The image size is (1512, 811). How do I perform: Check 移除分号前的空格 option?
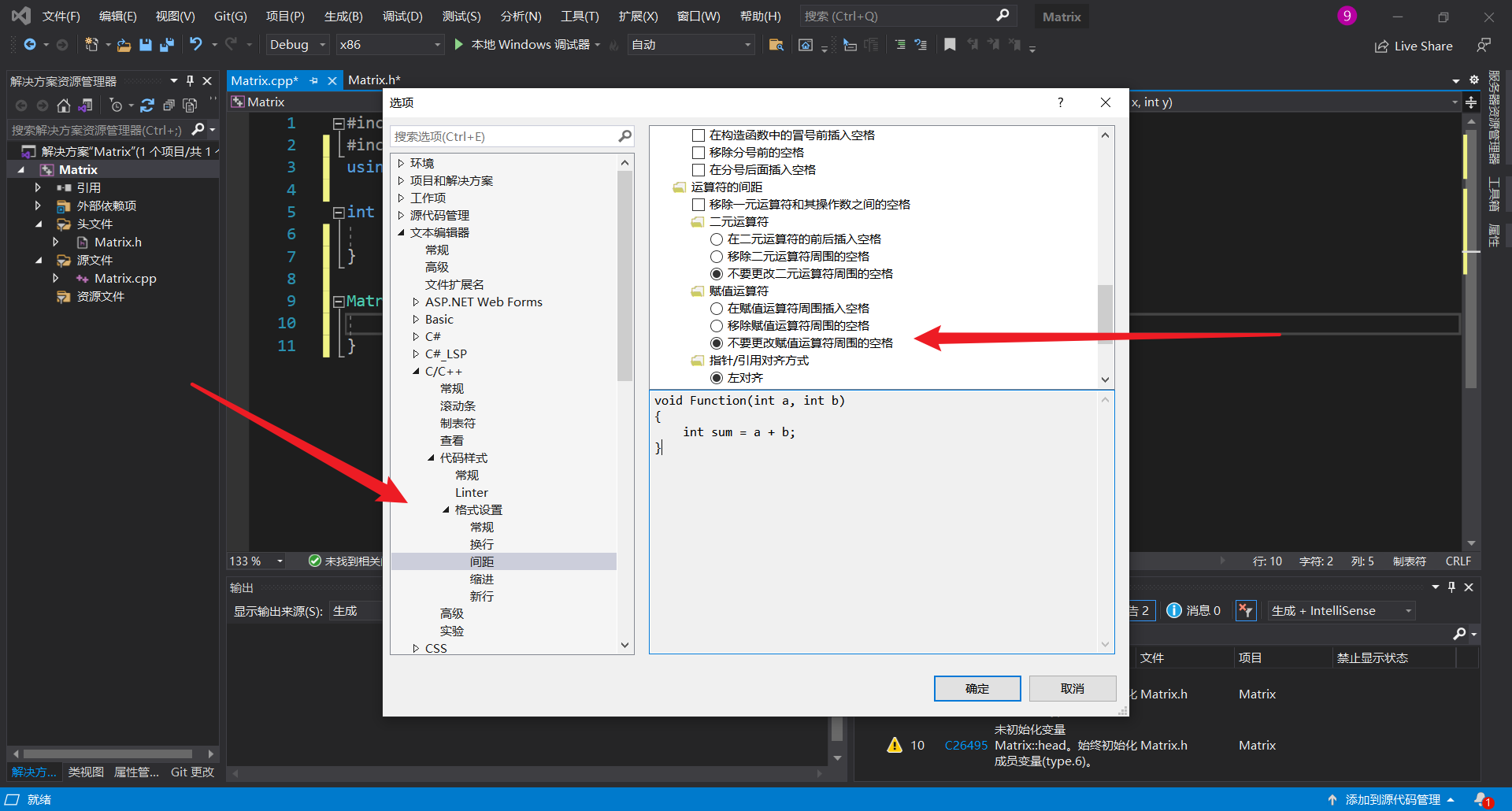click(x=699, y=153)
